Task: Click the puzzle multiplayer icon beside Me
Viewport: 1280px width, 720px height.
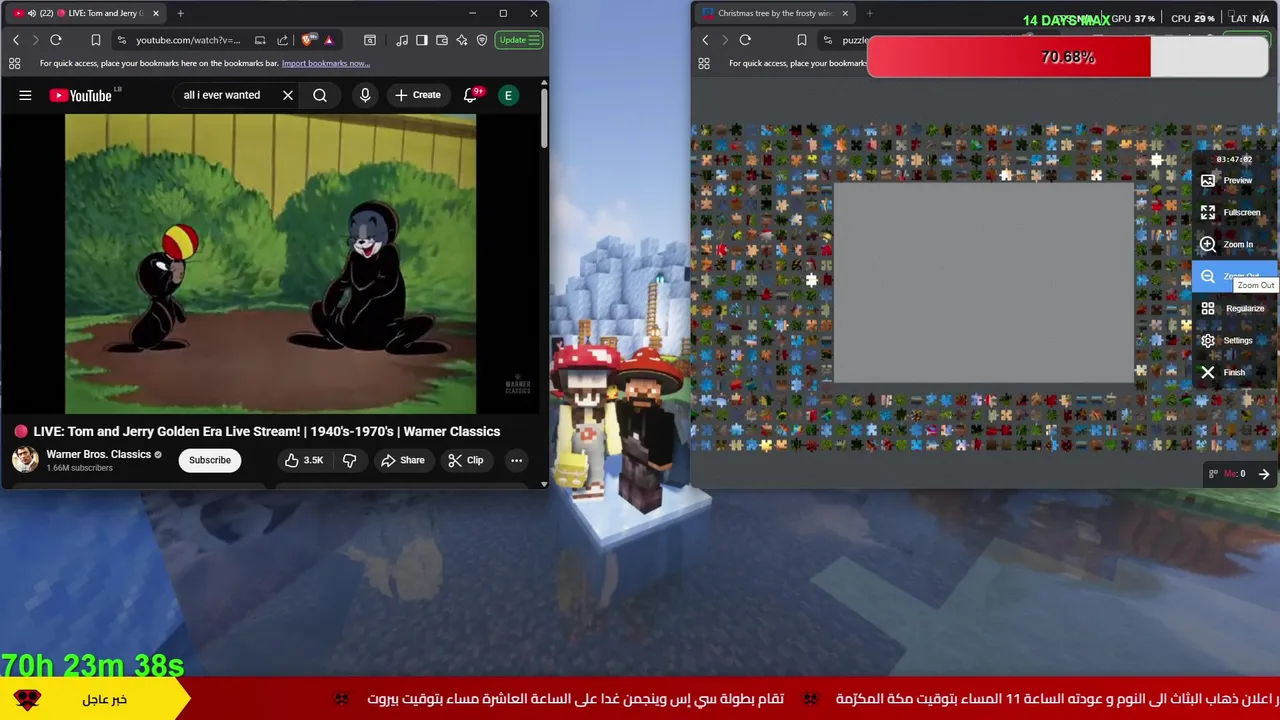Action: [x=1214, y=474]
